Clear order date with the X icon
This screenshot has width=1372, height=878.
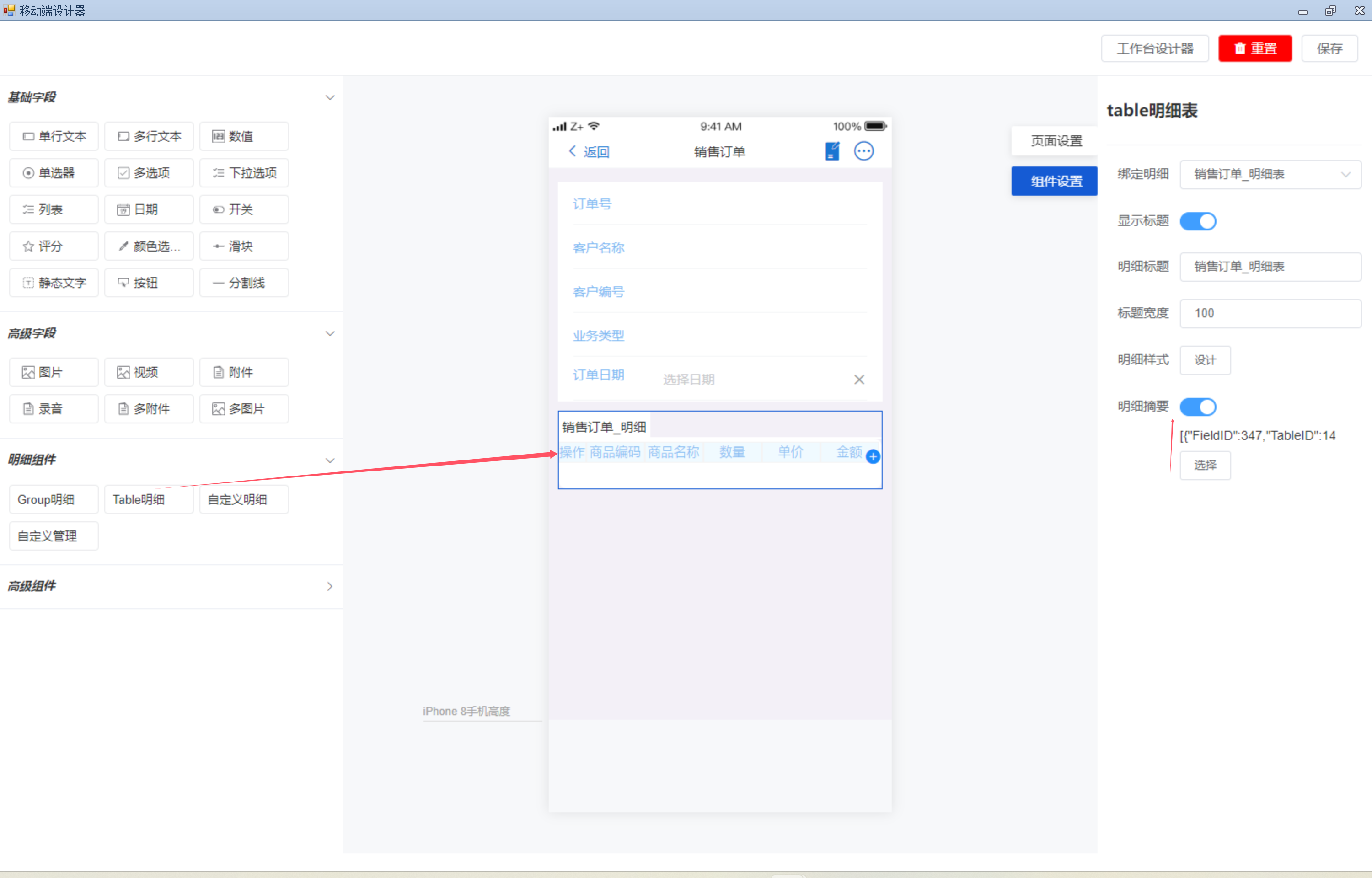point(859,380)
